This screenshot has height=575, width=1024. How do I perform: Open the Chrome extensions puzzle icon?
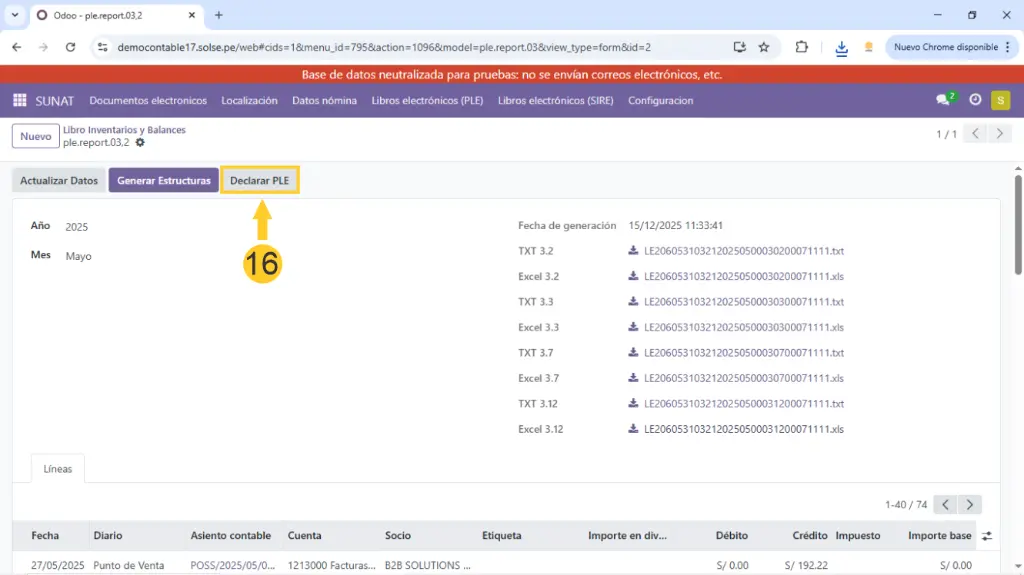[801, 47]
